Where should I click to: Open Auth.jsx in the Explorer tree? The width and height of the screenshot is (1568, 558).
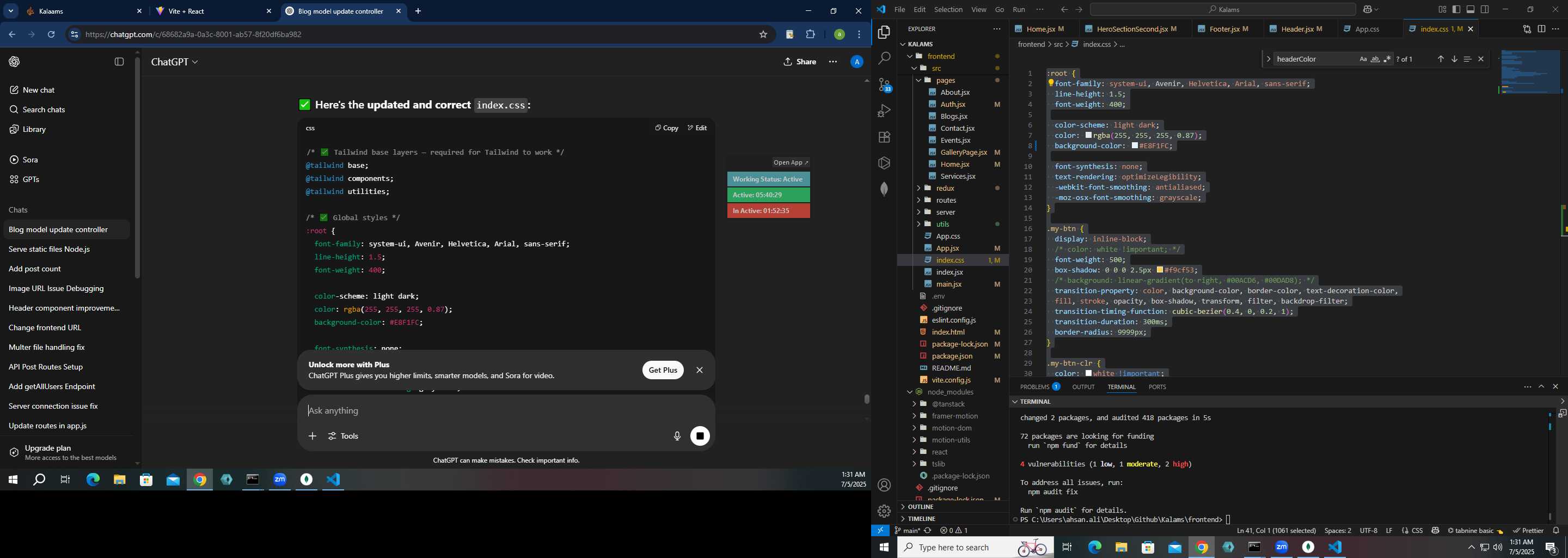(x=953, y=104)
